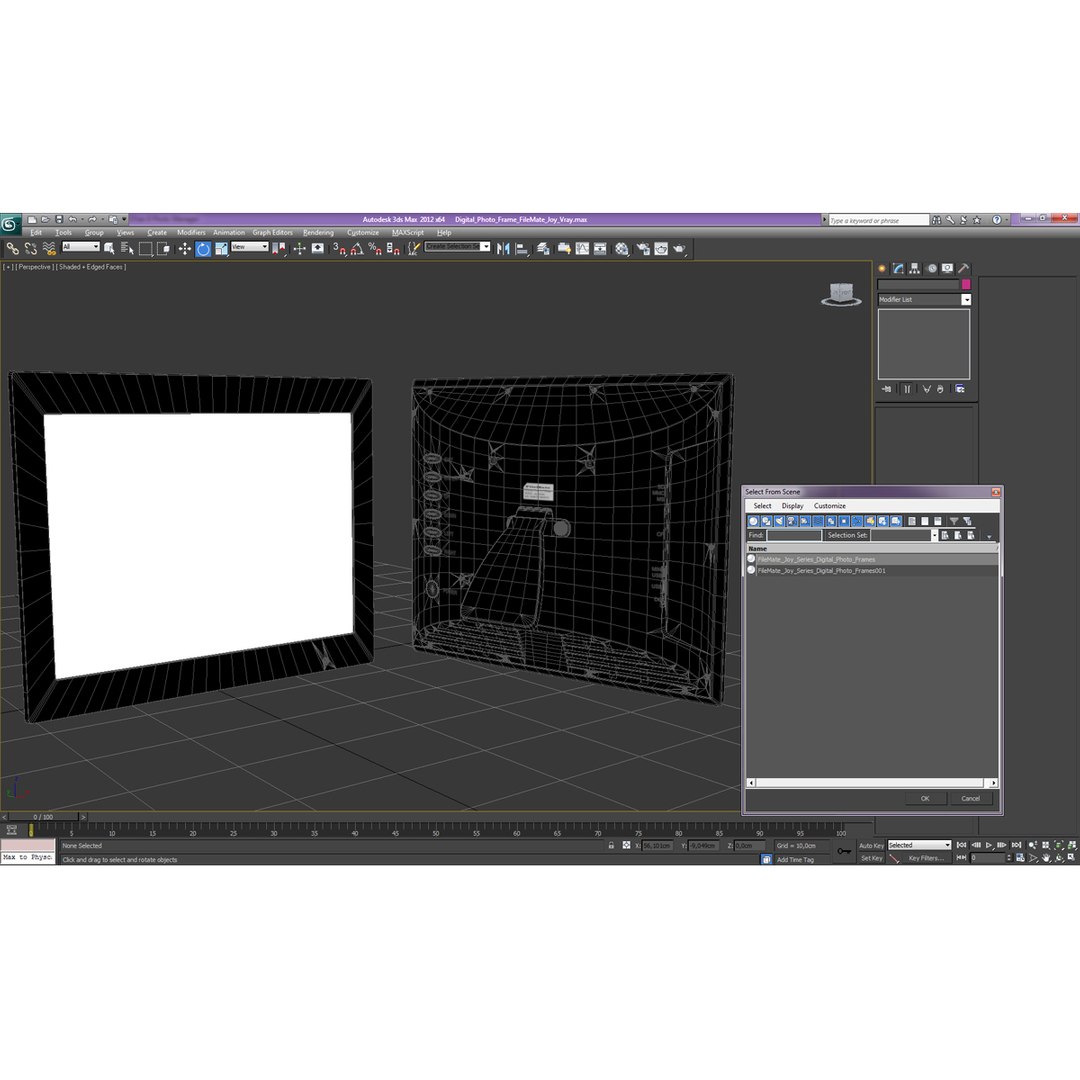Open the selection filter 'All' dropdown
Image resolution: width=1080 pixels, height=1080 pixels.
pos(81,247)
